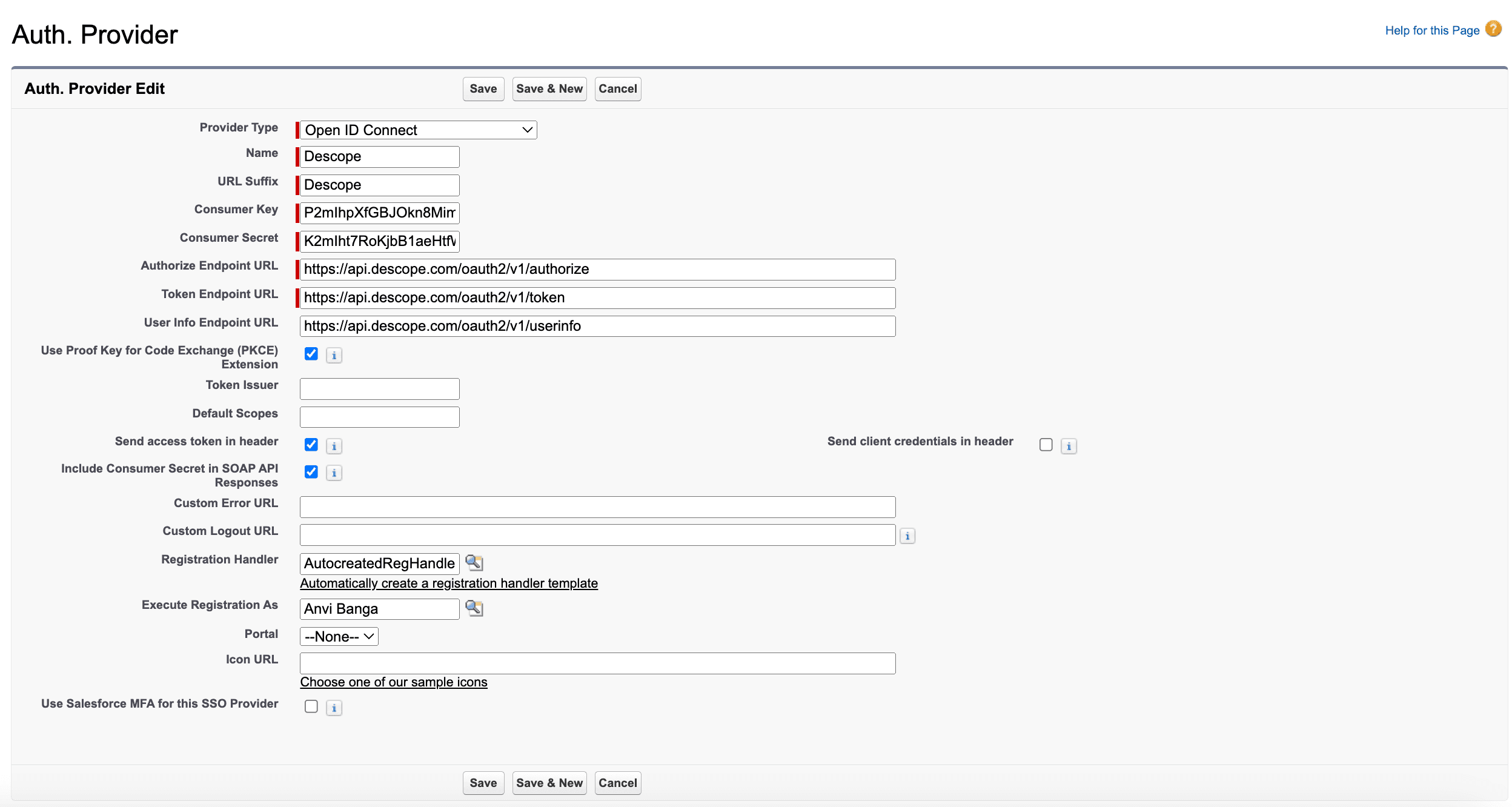Click the info icon beside PKCE Extension checkbox

[x=334, y=355]
